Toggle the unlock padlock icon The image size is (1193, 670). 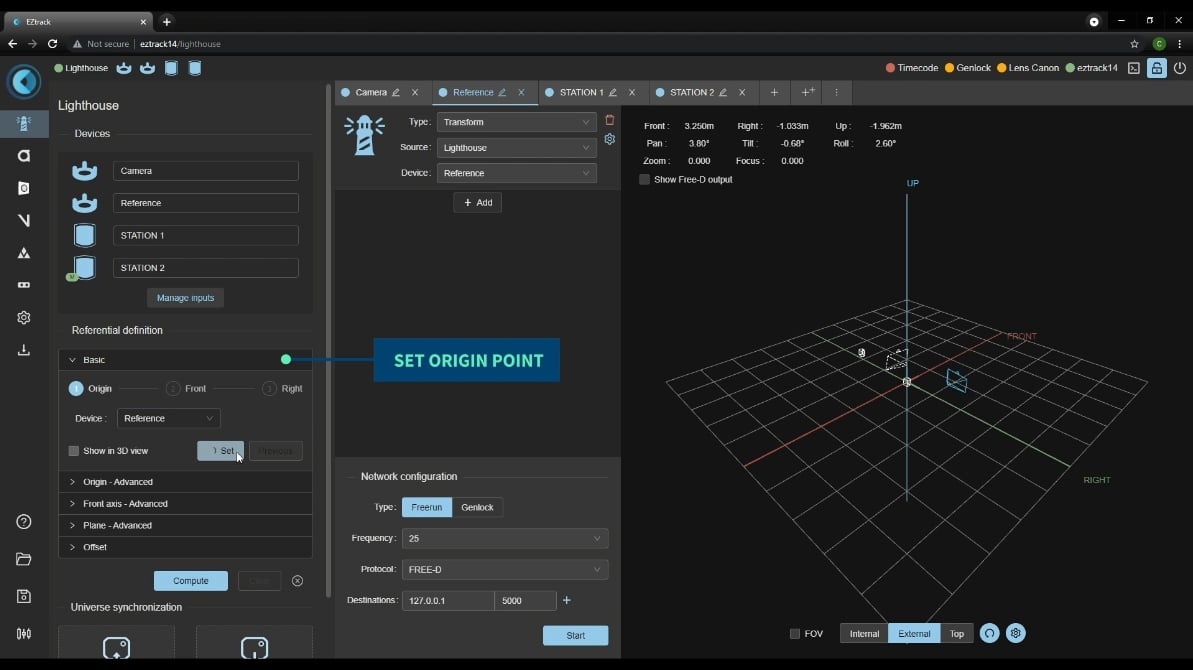coord(1157,68)
